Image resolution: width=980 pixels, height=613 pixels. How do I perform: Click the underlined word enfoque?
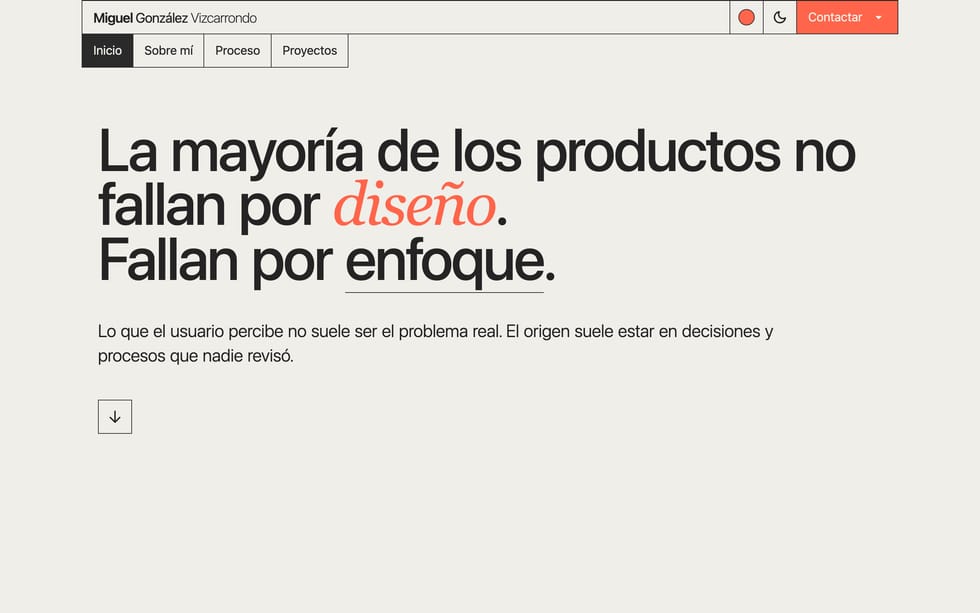444,262
